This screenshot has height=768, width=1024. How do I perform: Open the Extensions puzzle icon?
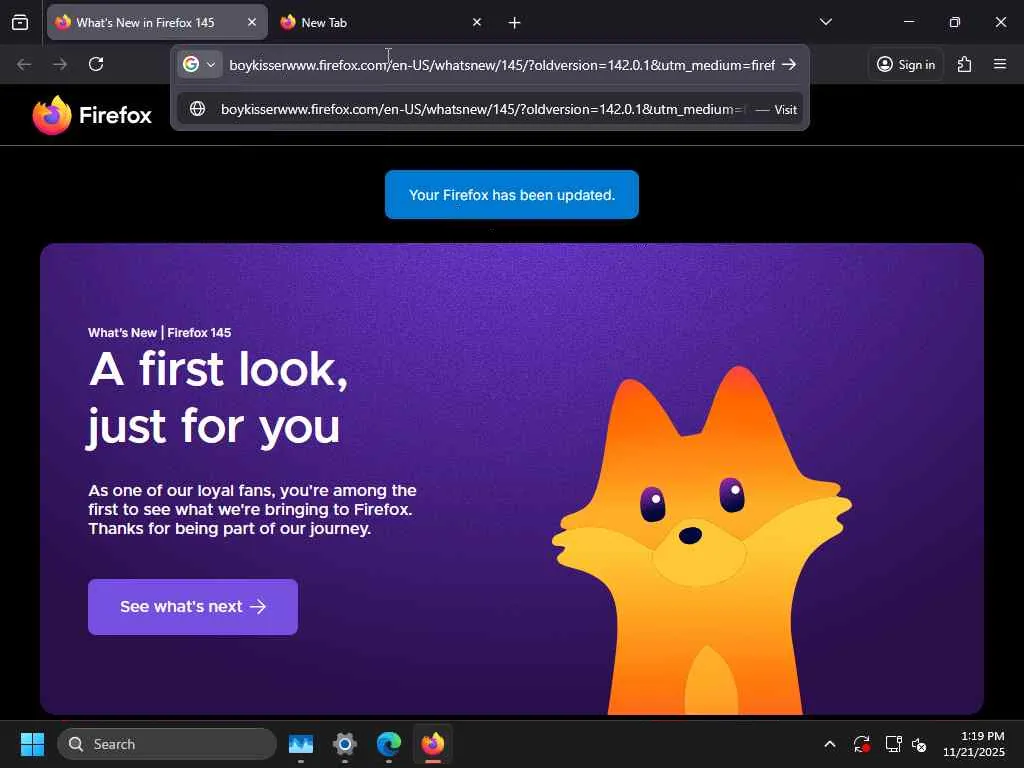pyautogui.click(x=964, y=65)
